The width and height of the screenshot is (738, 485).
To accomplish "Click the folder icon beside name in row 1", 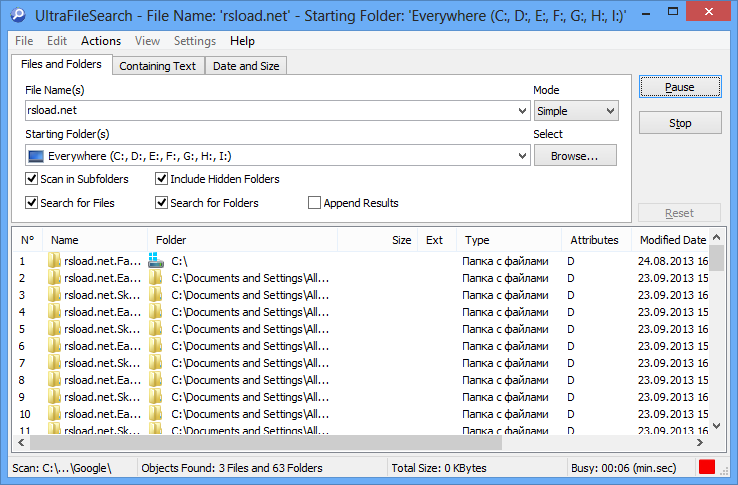I will click(x=54, y=260).
